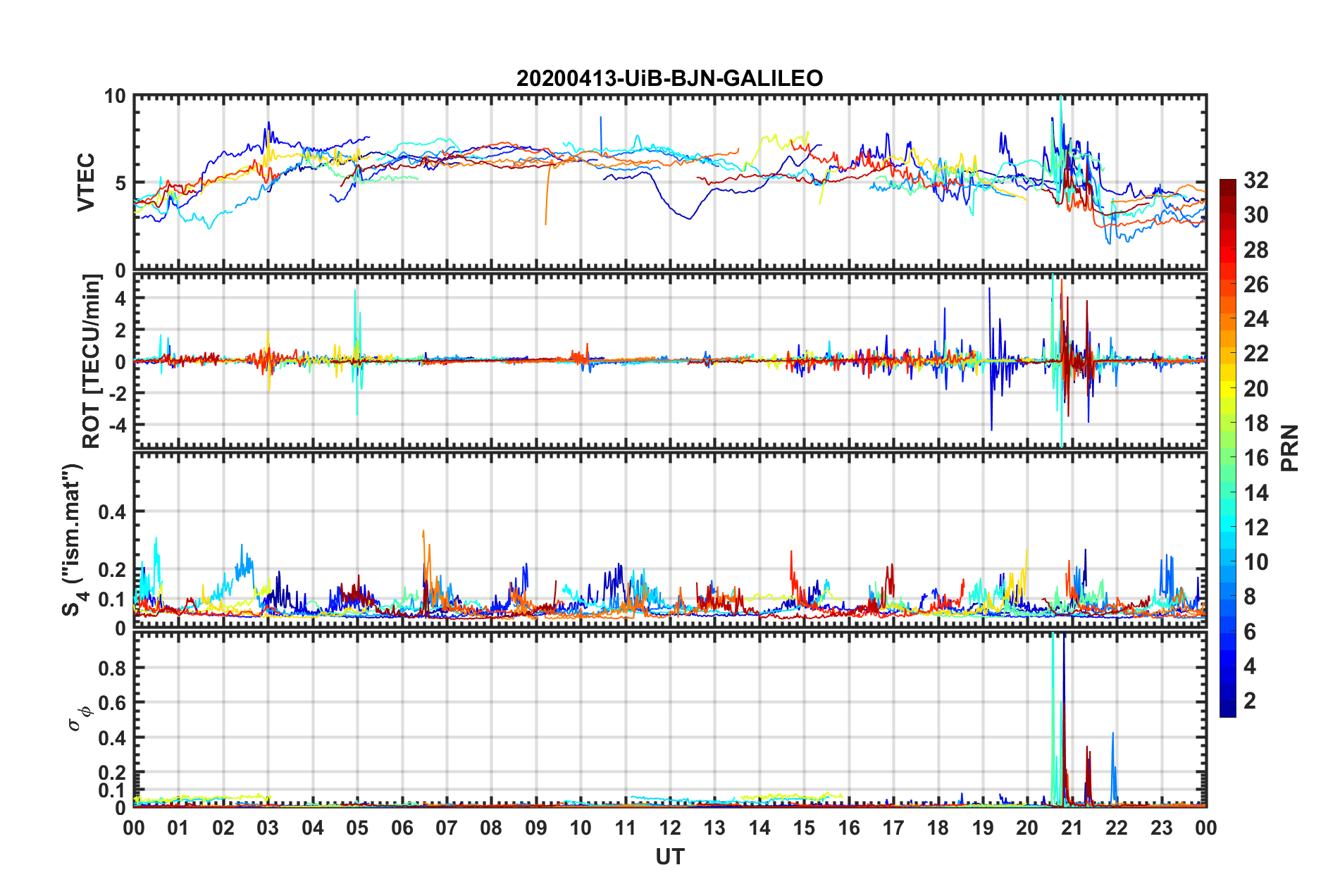
Task: Click S4 y-axis tick label 0.2
Action: 113,571
